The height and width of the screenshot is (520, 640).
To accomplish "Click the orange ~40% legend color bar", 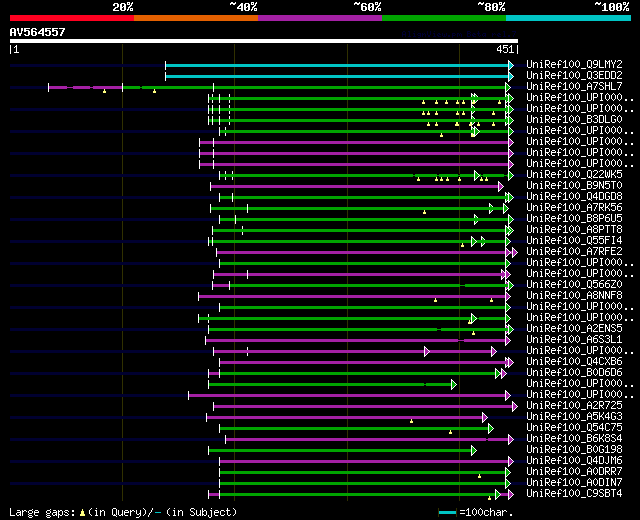I will point(196,18).
